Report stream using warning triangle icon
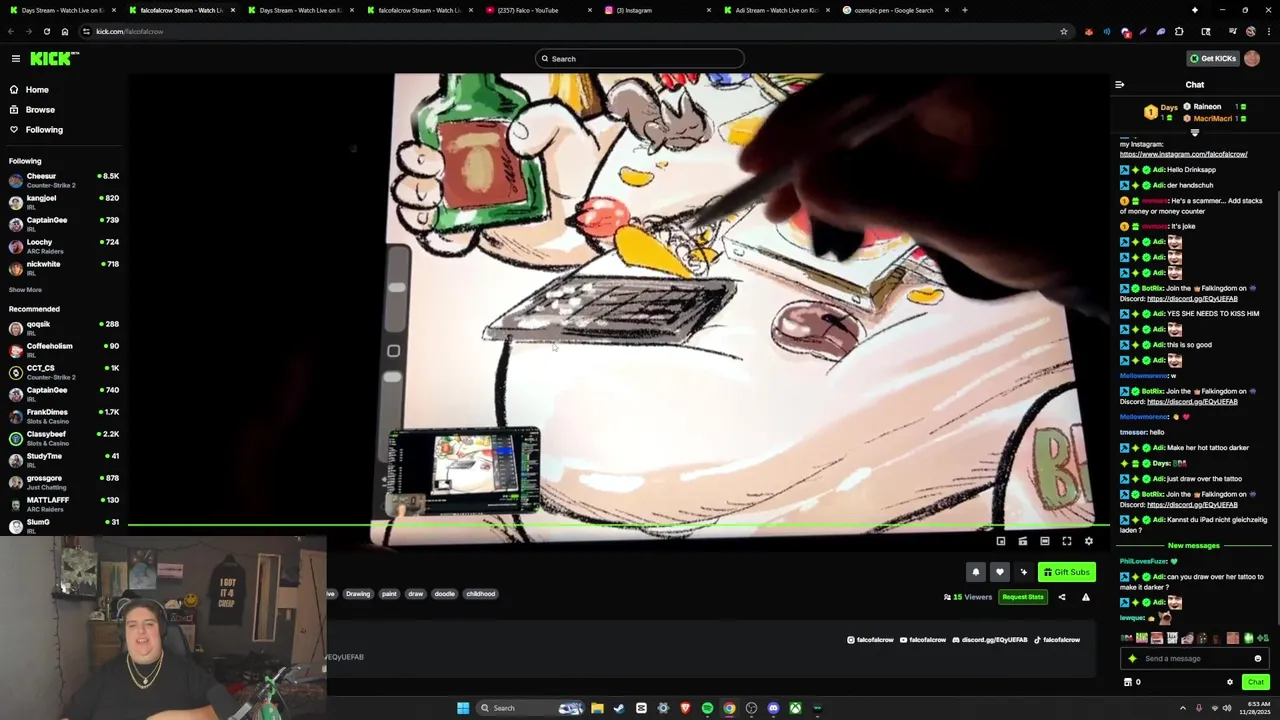1280x720 pixels. tap(1086, 597)
